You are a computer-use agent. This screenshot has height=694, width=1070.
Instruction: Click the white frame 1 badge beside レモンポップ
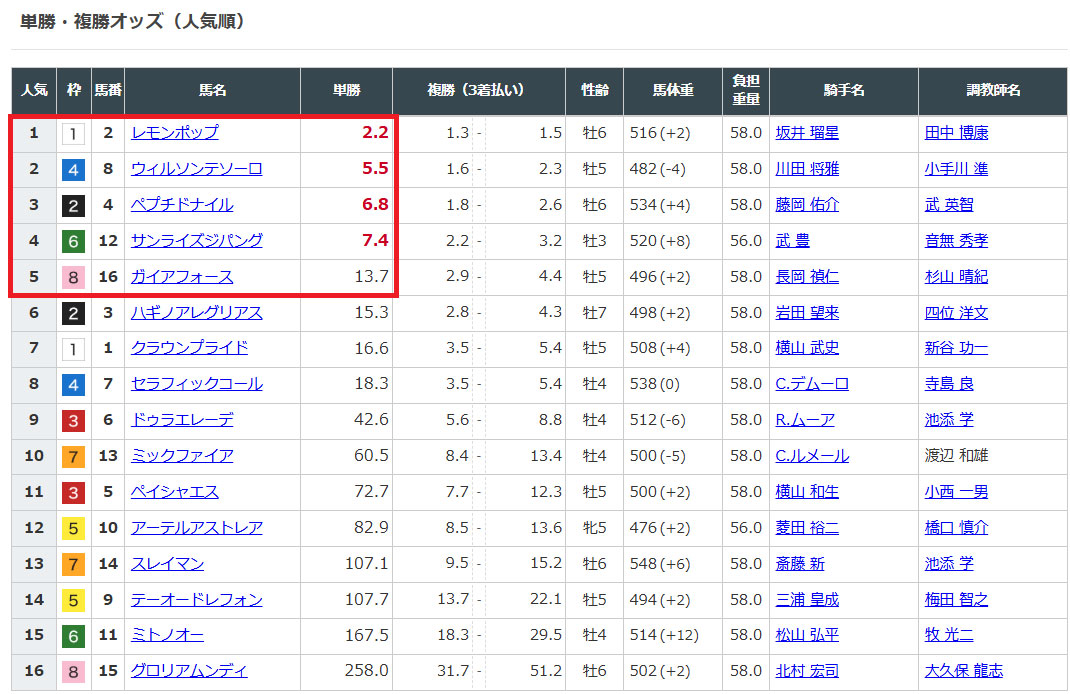[x=74, y=133]
